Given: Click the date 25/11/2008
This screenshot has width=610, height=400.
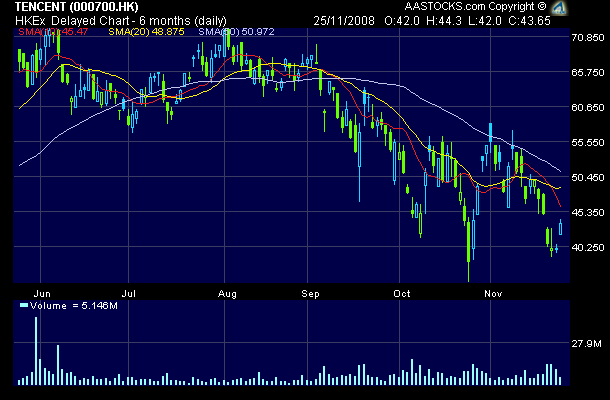Looking at the screenshot, I should pyautogui.click(x=344, y=21).
